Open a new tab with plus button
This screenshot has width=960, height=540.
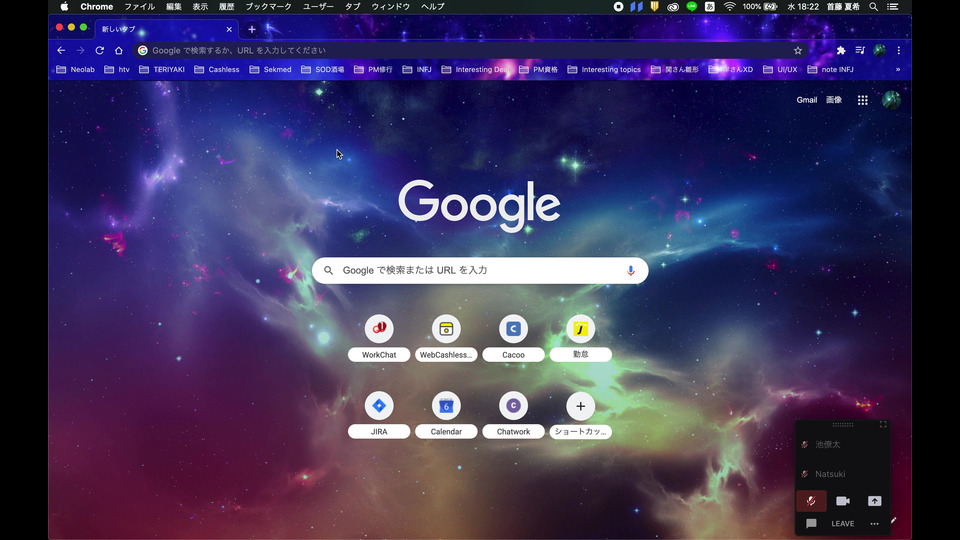pyautogui.click(x=252, y=29)
